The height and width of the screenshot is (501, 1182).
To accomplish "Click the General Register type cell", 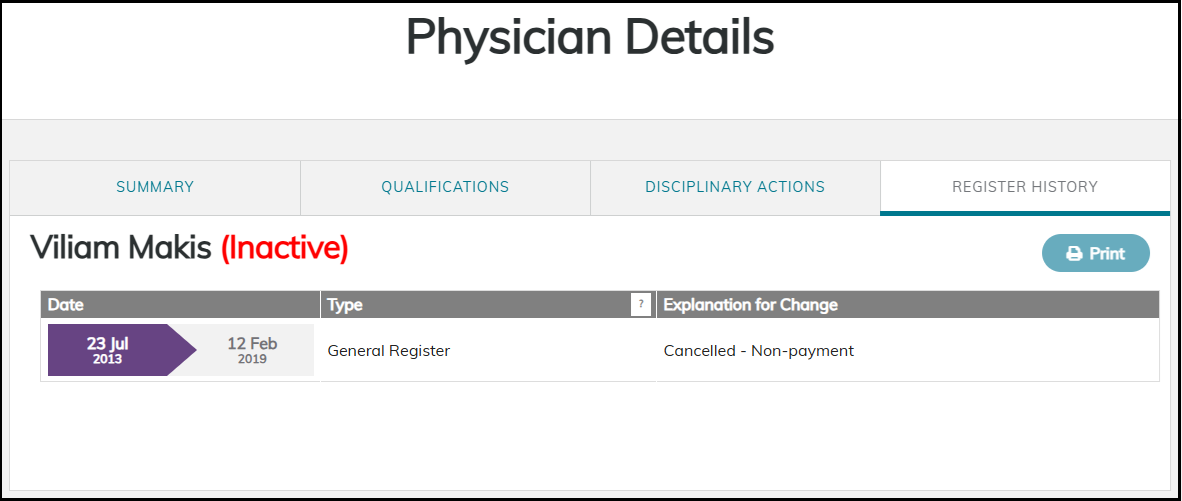I will pyautogui.click(x=389, y=351).
